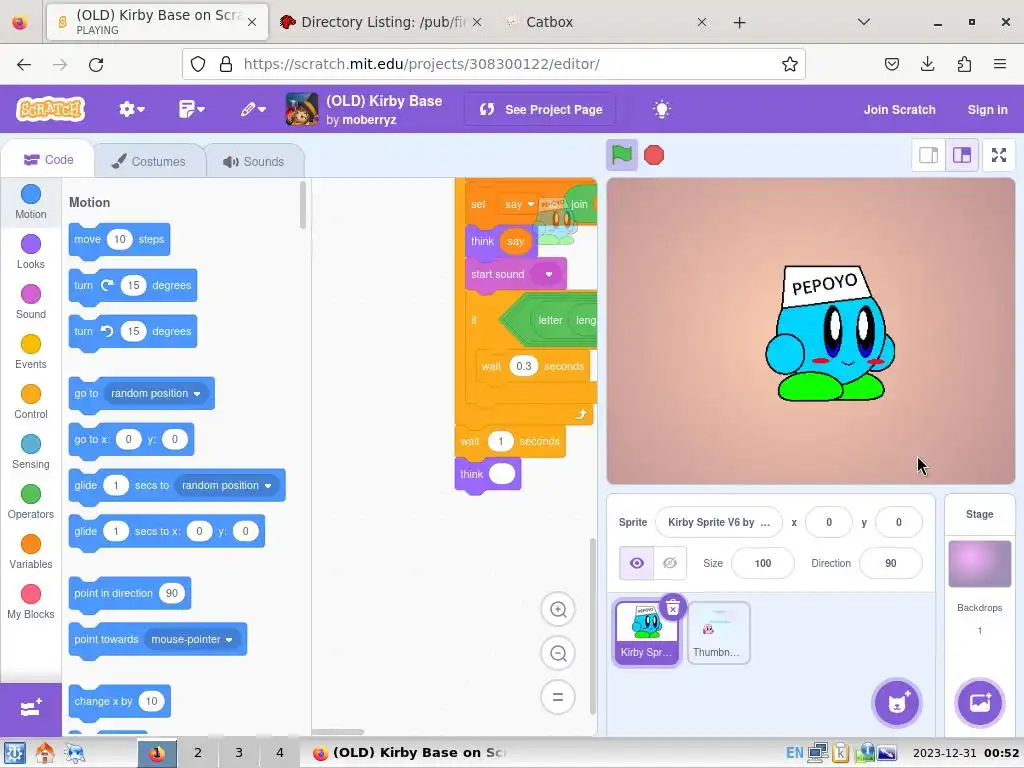Open Tutorials lightbulb icon
1024x768 pixels.
662,109
